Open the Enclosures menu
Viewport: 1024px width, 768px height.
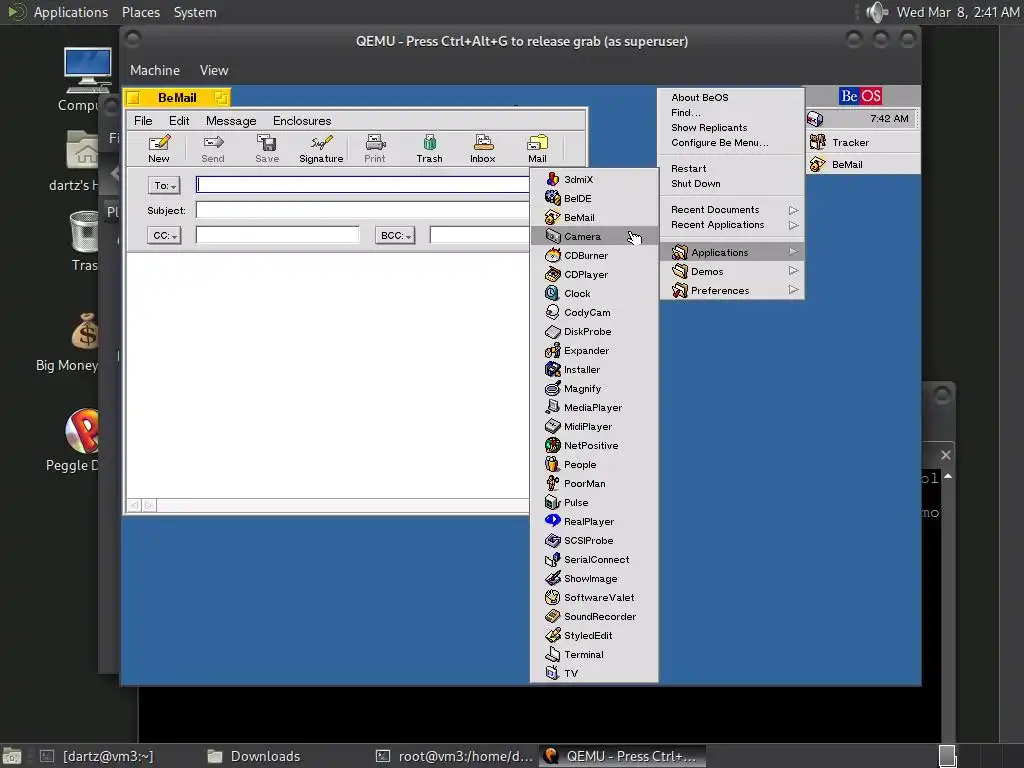pyautogui.click(x=302, y=121)
